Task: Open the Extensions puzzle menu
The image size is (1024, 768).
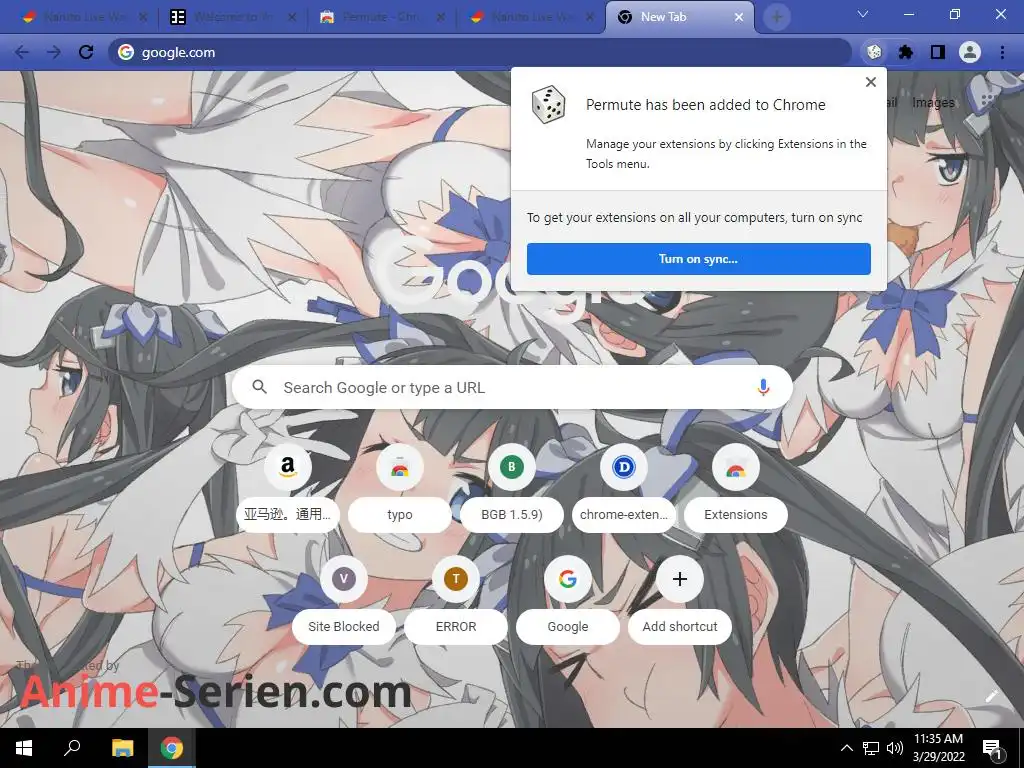Action: [x=906, y=52]
